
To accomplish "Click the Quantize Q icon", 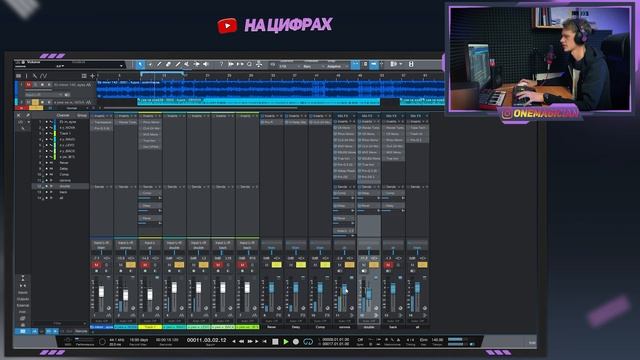I will coord(249,64).
